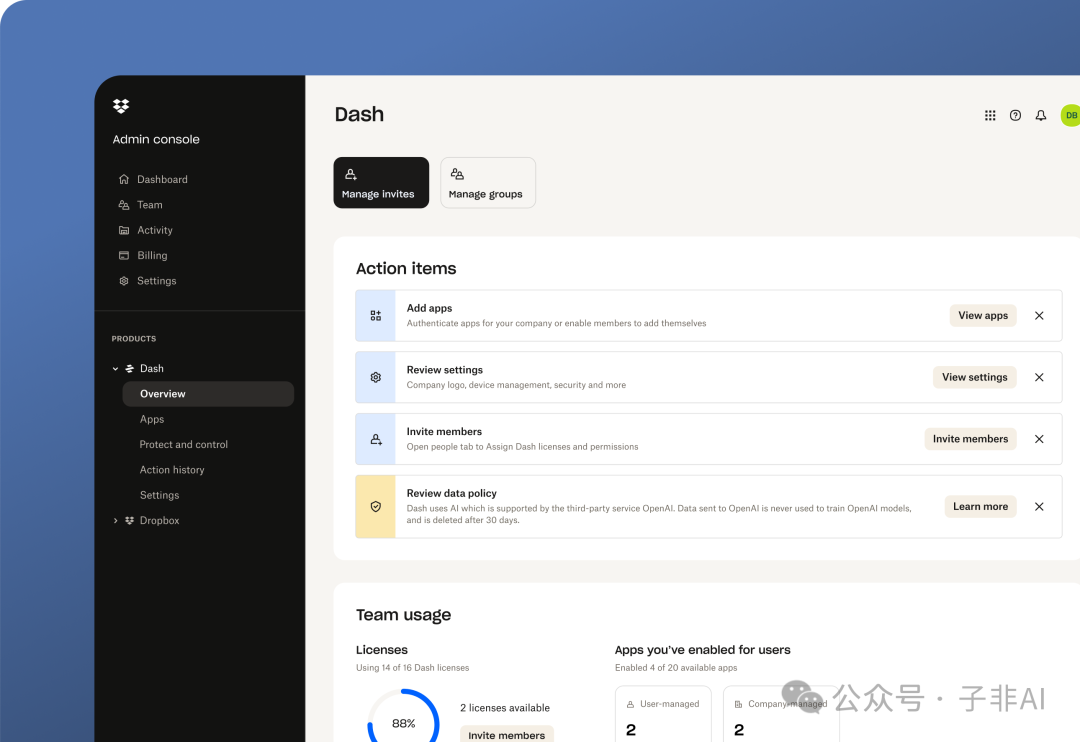Click the Dash product logo icon
This screenshot has width=1080, height=742.
coord(129,369)
